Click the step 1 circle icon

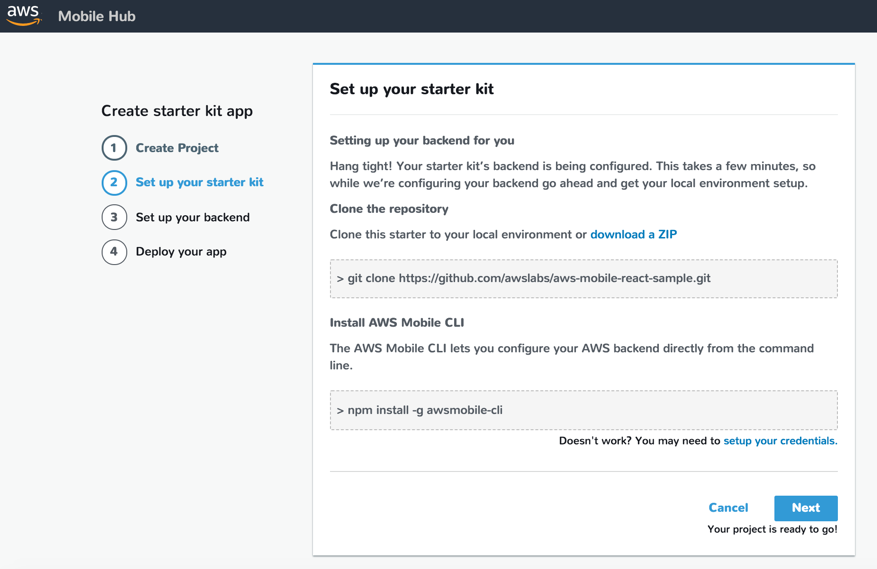[x=114, y=148]
